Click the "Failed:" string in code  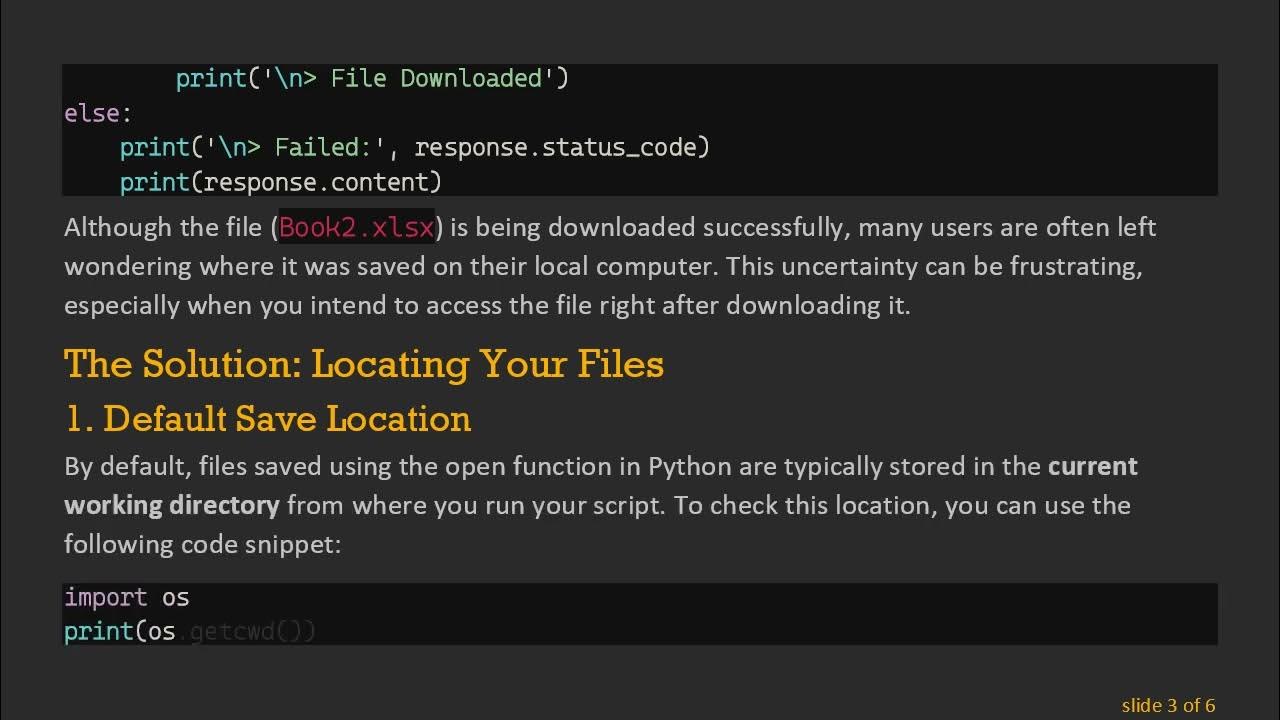316,147
